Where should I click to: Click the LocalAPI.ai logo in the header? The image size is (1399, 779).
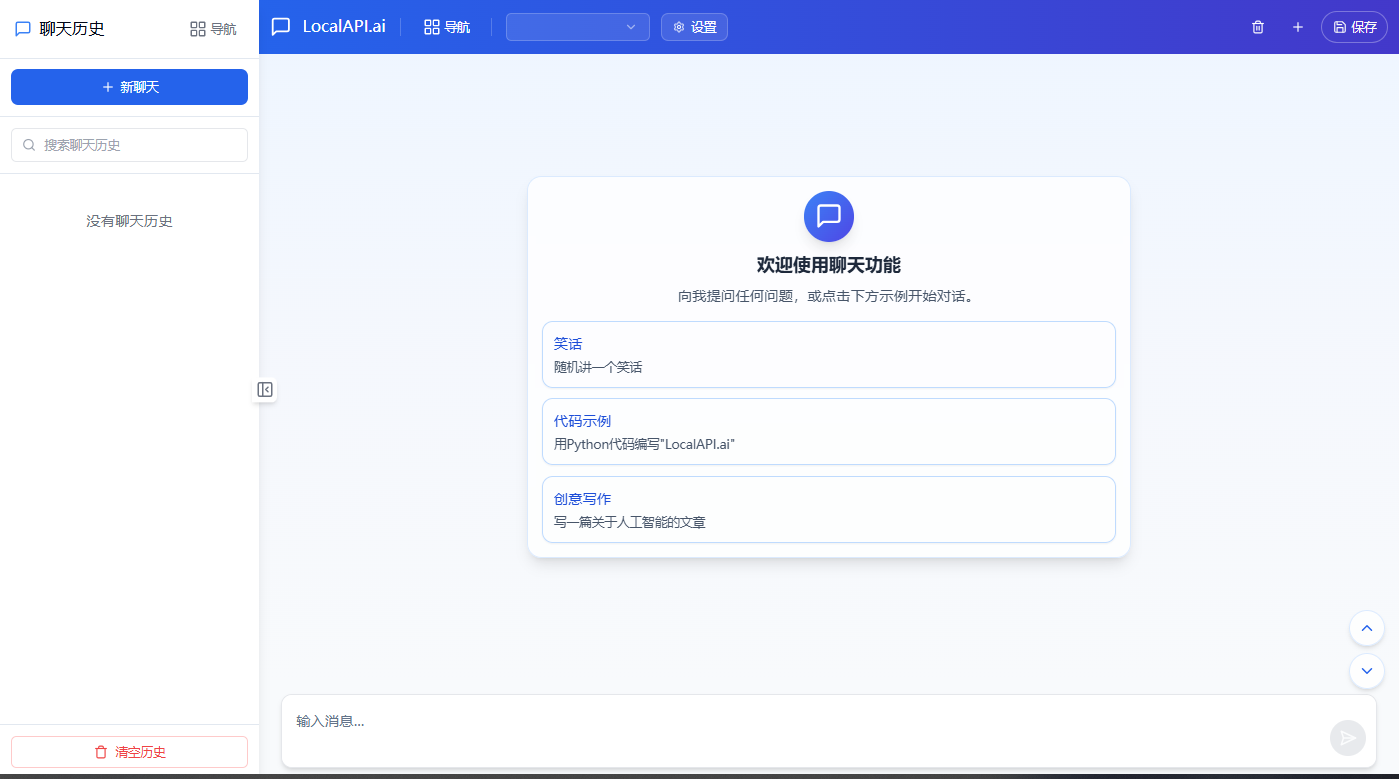coord(329,27)
